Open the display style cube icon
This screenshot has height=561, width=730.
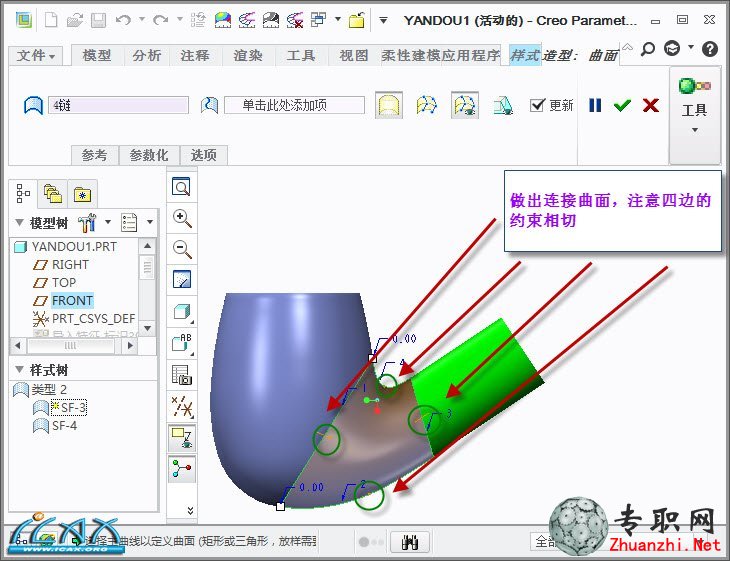182,311
